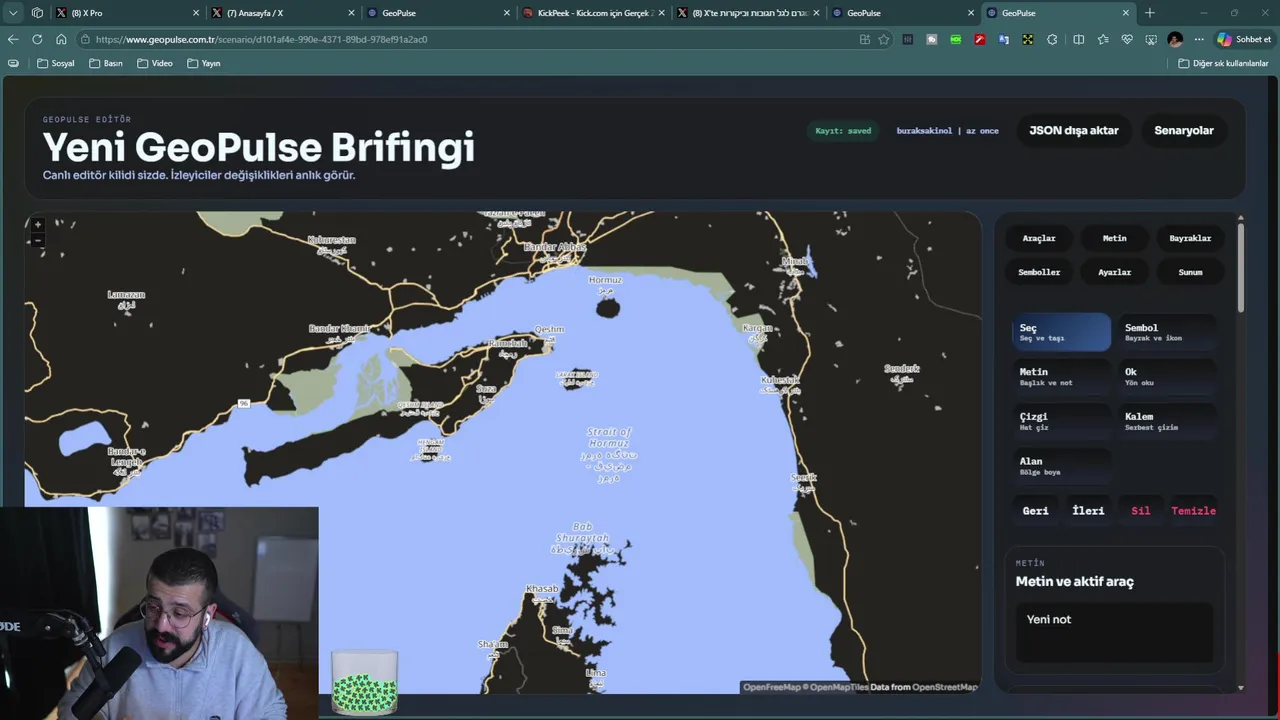Open the Ayarlar panel tab
This screenshot has width=1280, height=720.
coord(1114,272)
